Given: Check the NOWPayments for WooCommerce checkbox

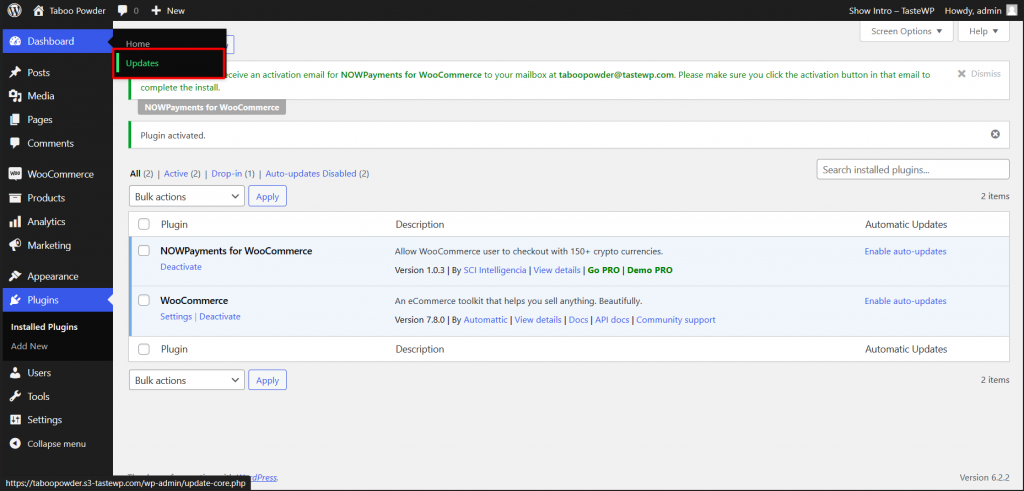Looking at the screenshot, I should [144, 251].
